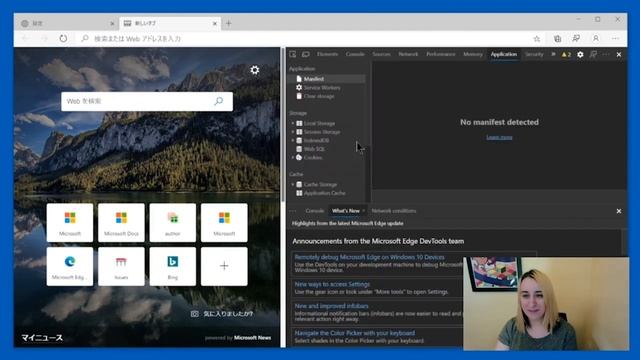The height and width of the screenshot is (360, 640).
Task: Open the Microsoft Edge quick link tile
Action: pos(70,266)
